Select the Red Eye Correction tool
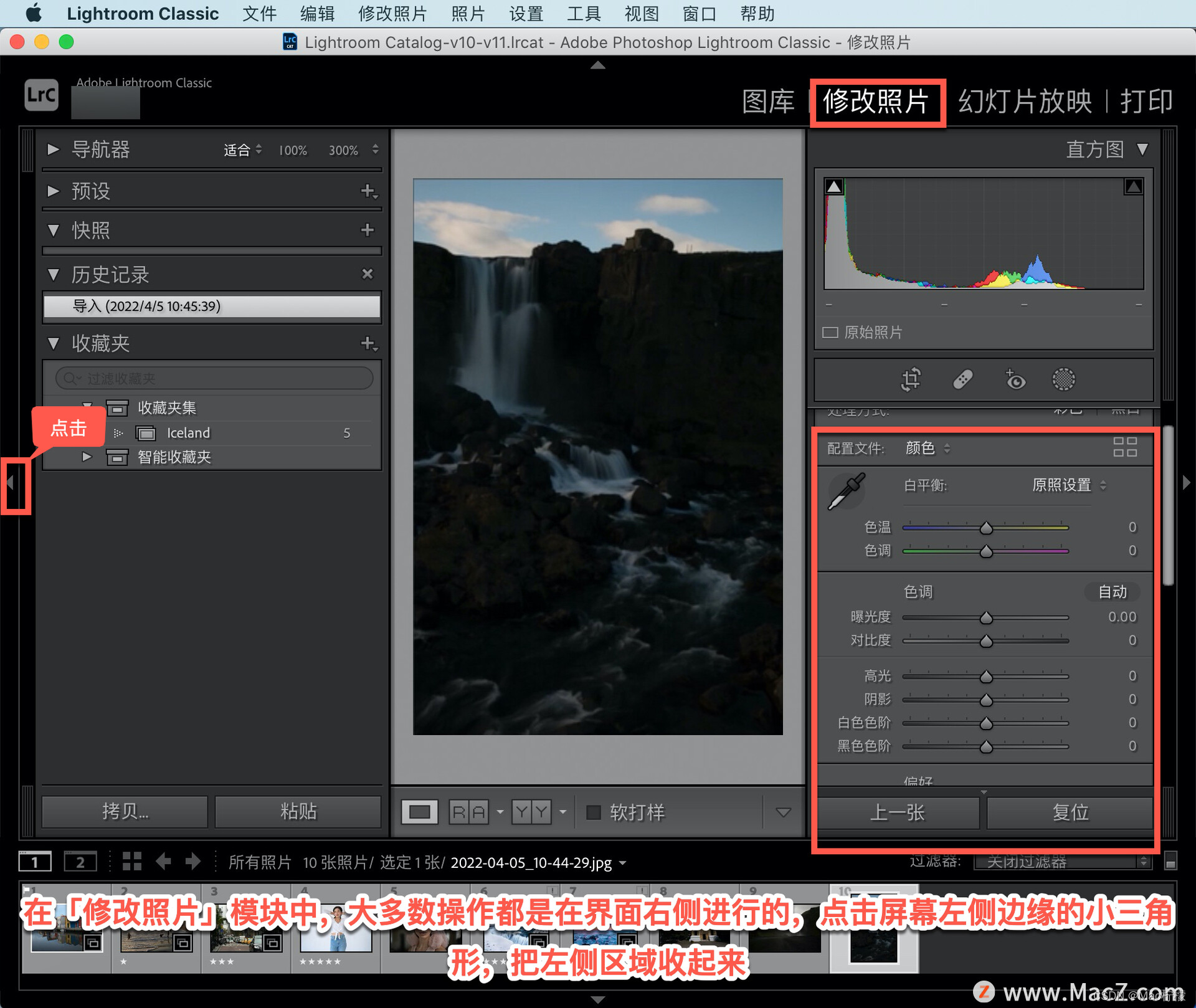1196x1008 pixels. coord(1015,379)
